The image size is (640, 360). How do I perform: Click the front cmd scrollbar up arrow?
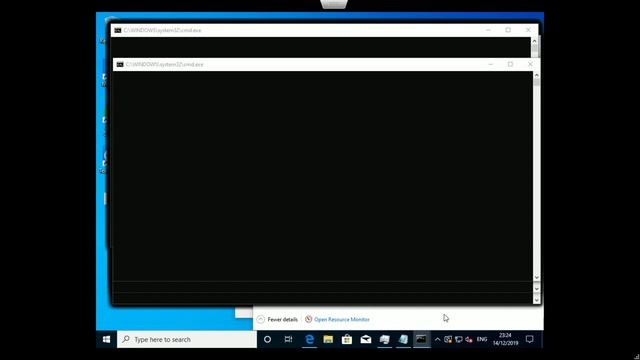click(x=537, y=76)
